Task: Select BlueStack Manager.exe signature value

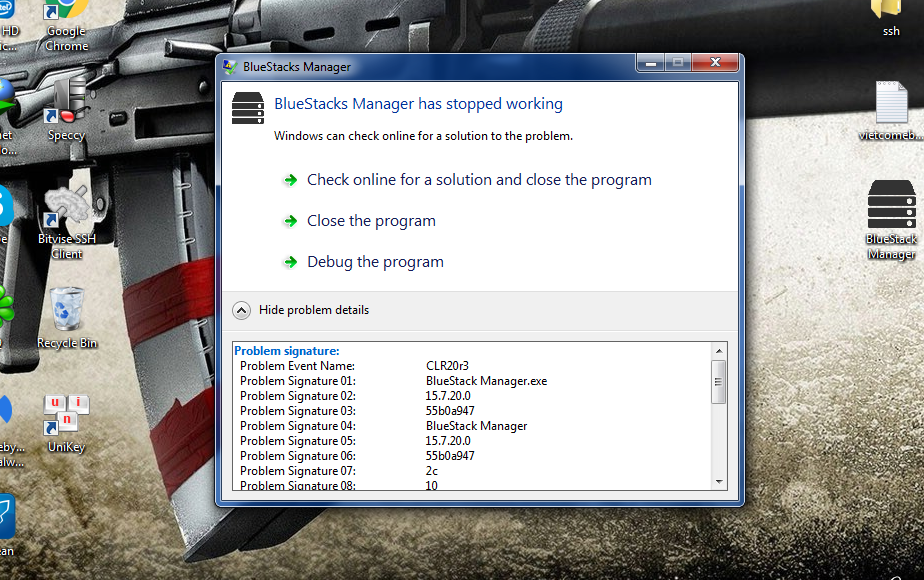Action: coord(486,381)
